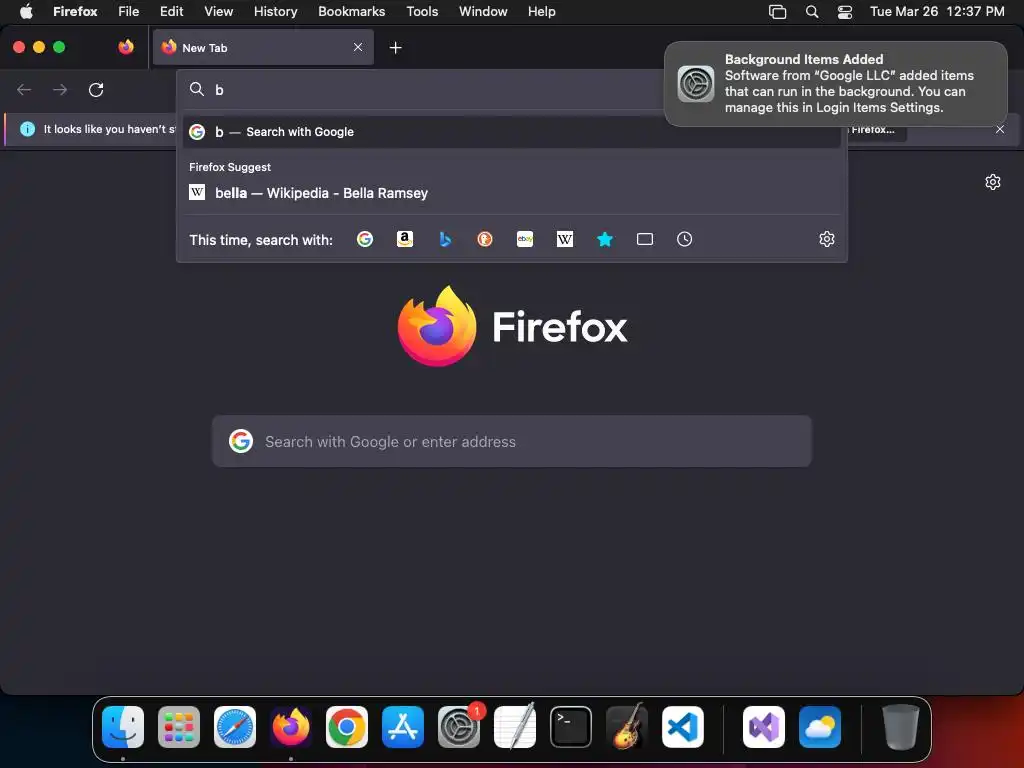Open the Help menu
This screenshot has height=768, width=1024.
[541, 11]
